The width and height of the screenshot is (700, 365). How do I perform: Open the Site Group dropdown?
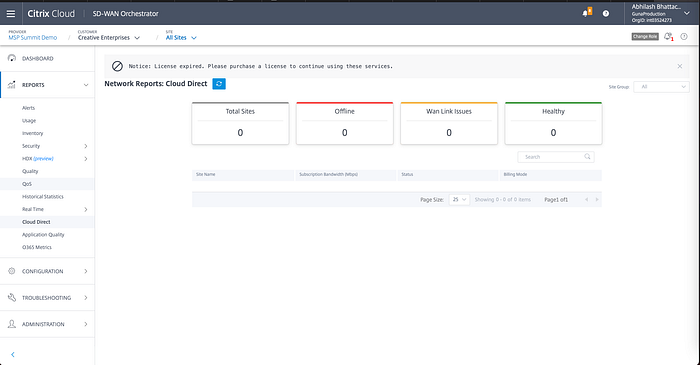[661, 87]
